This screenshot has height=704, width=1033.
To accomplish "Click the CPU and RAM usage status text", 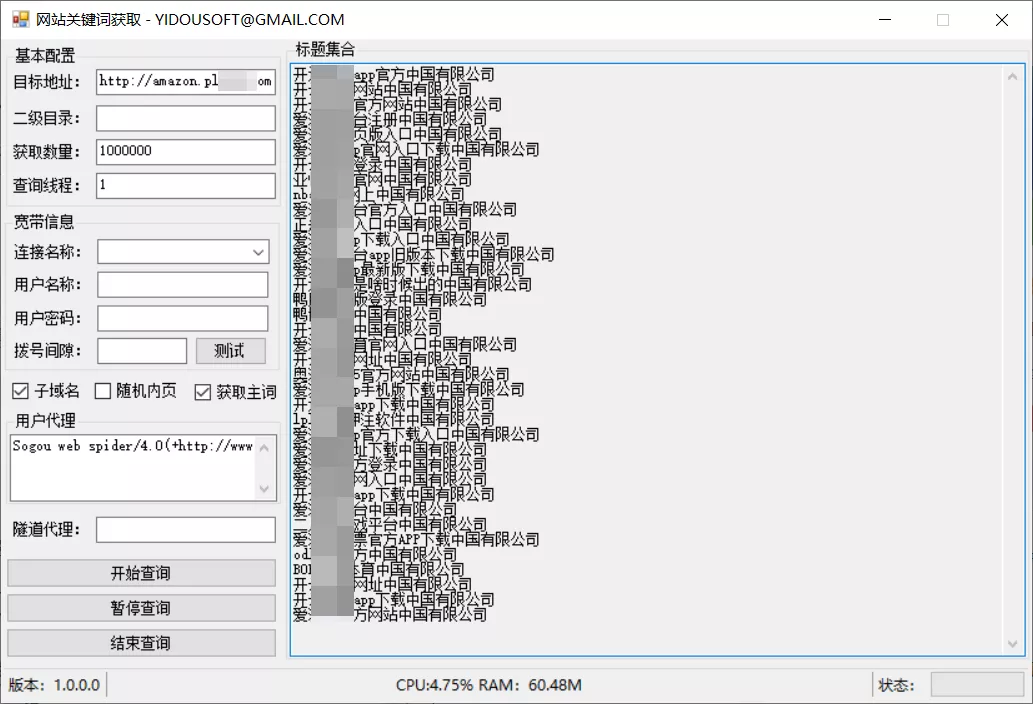I will (x=489, y=685).
